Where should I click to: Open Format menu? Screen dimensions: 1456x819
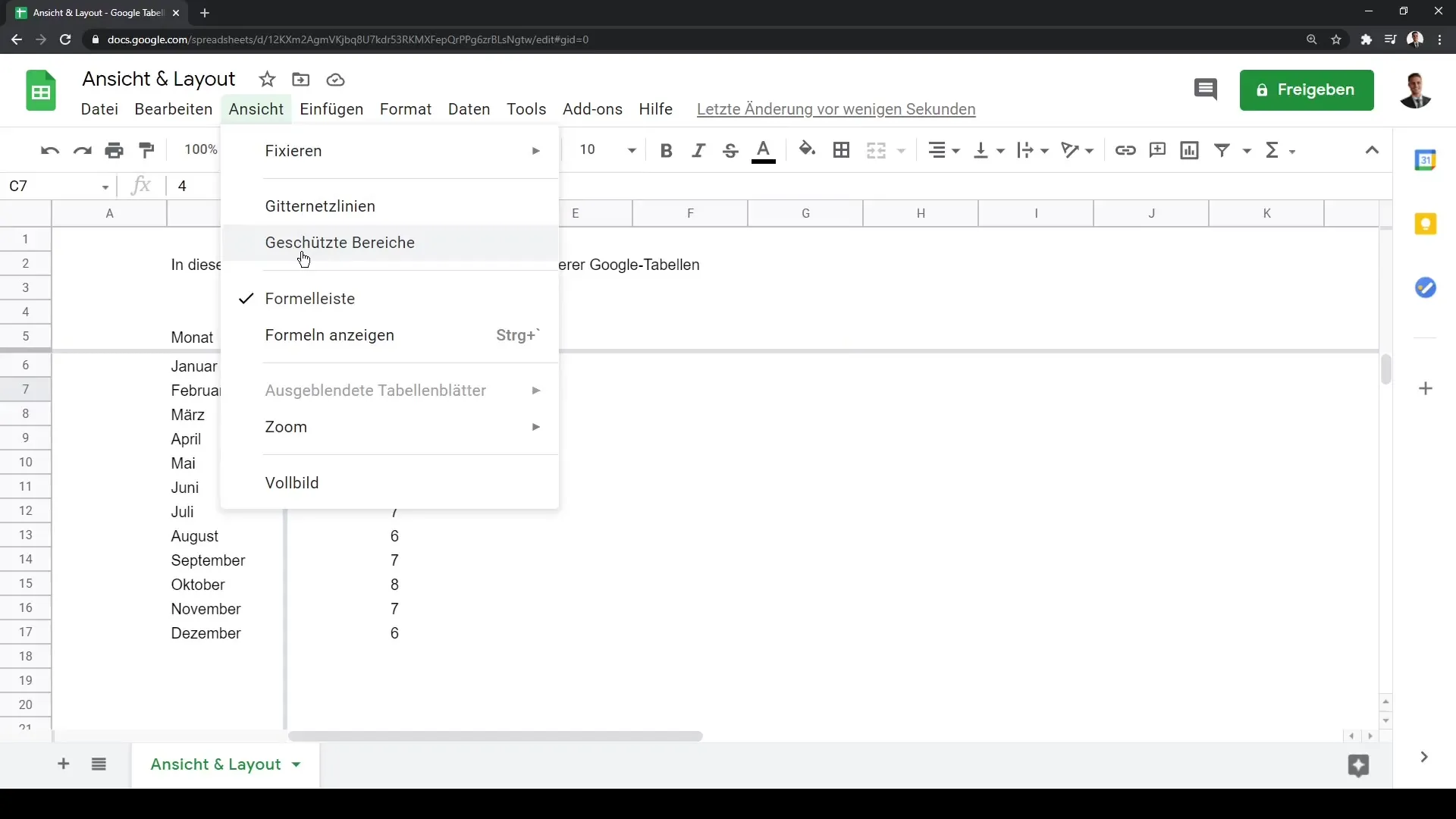click(x=406, y=109)
